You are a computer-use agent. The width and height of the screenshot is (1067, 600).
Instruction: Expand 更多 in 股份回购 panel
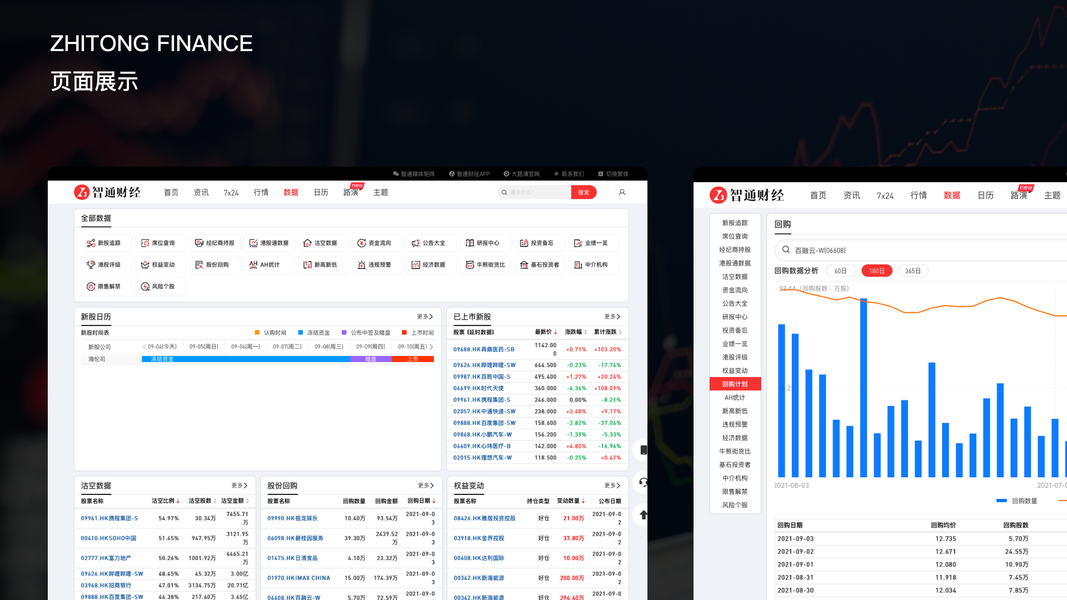pos(425,485)
